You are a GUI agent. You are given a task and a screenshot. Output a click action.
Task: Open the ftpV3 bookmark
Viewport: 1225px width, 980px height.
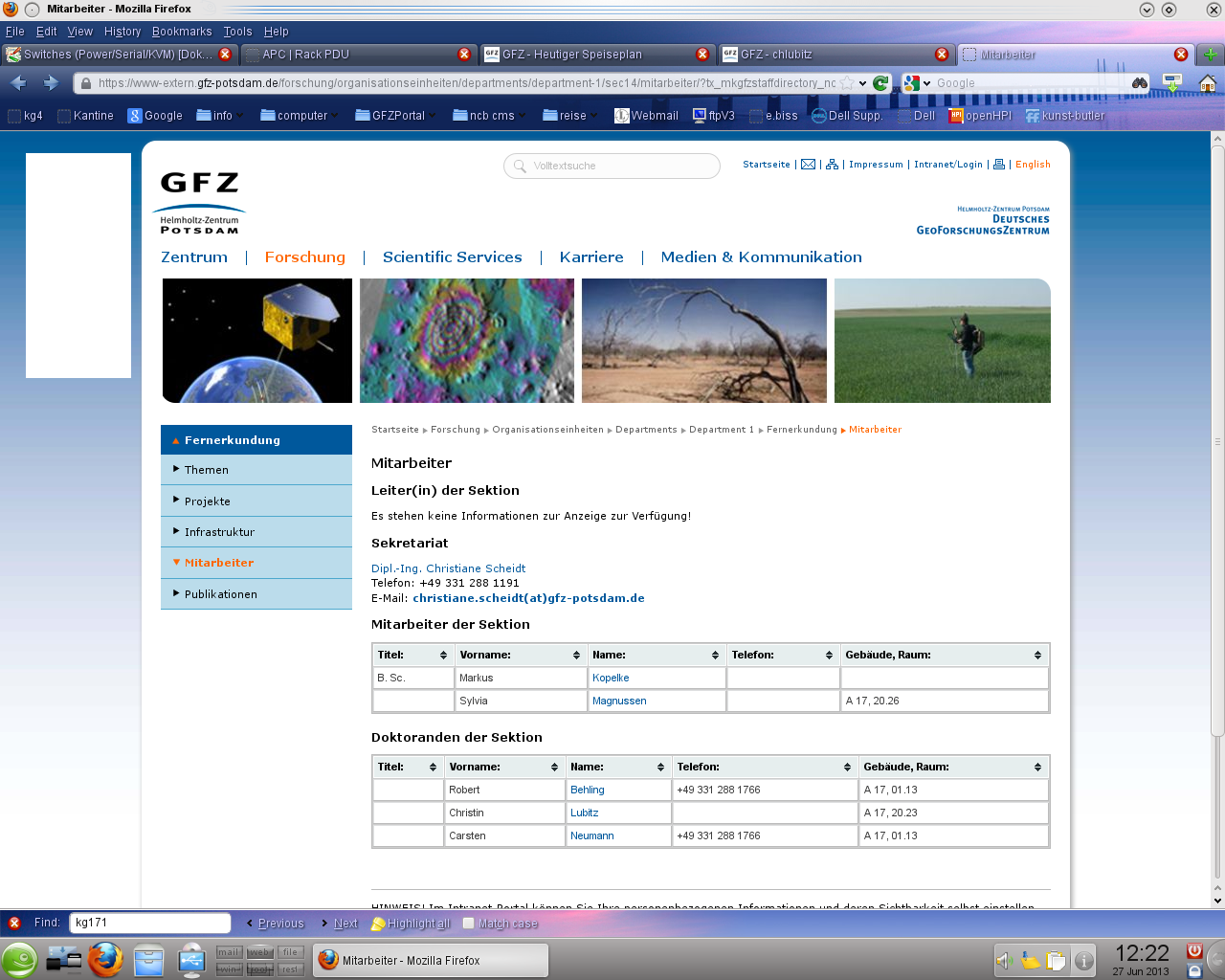(x=714, y=116)
